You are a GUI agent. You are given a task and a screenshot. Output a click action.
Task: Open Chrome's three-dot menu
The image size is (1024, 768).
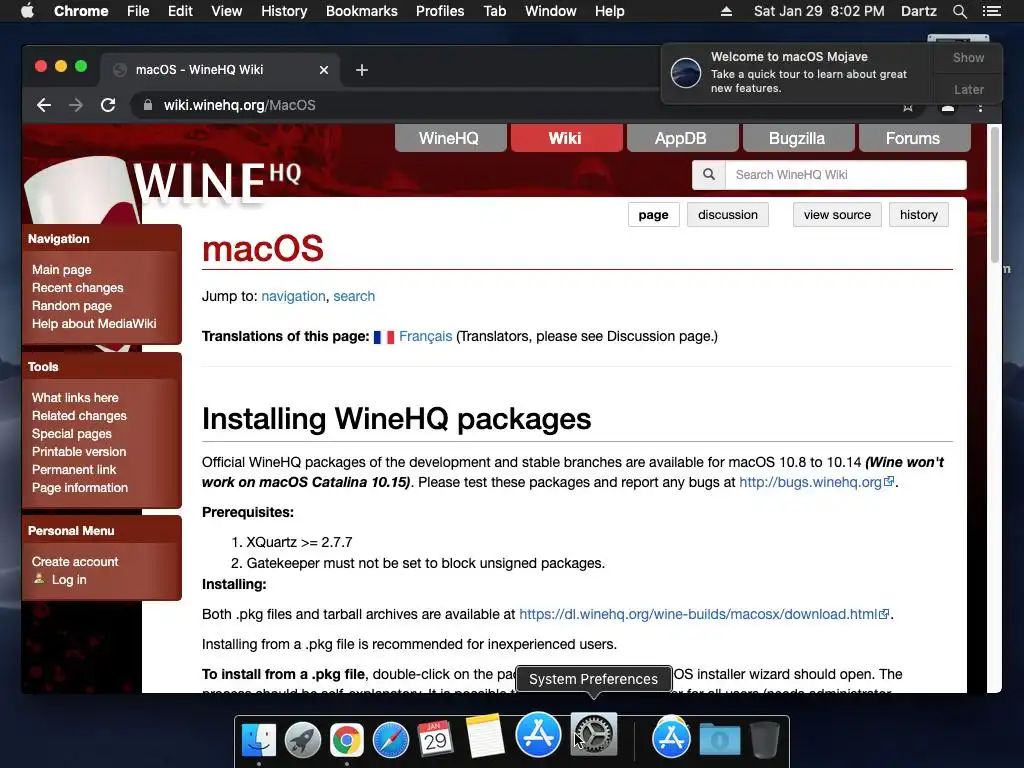point(980,106)
